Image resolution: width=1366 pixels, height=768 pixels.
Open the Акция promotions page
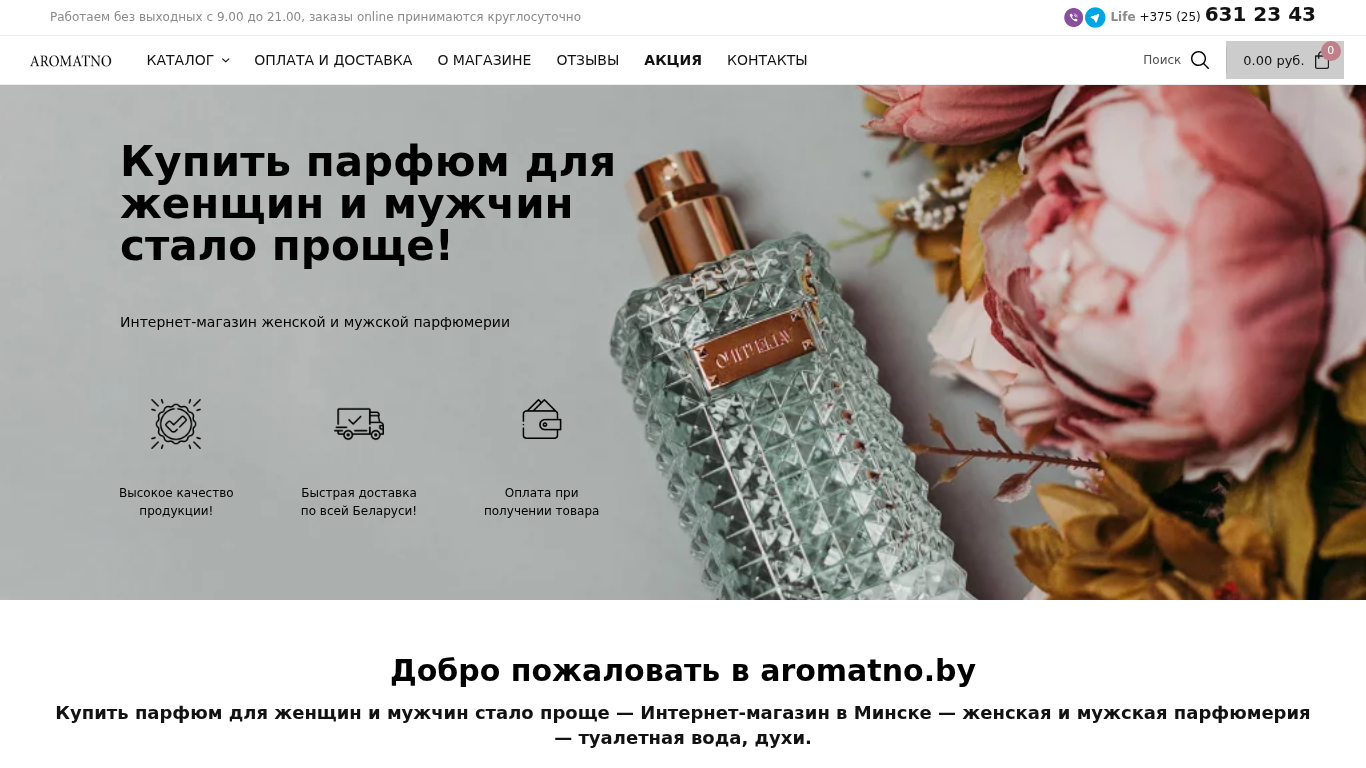[x=673, y=60]
